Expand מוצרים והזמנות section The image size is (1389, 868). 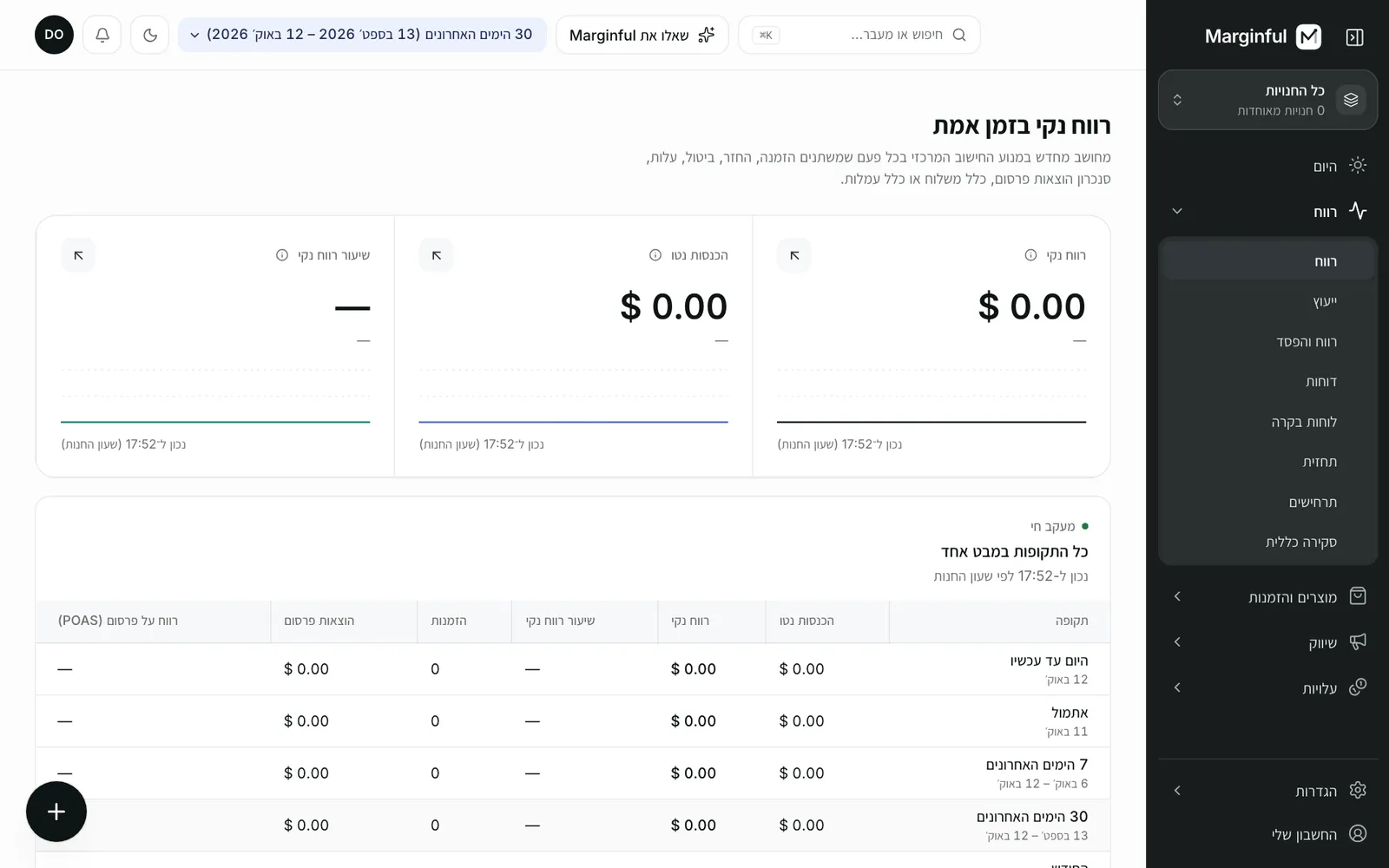pyautogui.click(x=1267, y=596)
